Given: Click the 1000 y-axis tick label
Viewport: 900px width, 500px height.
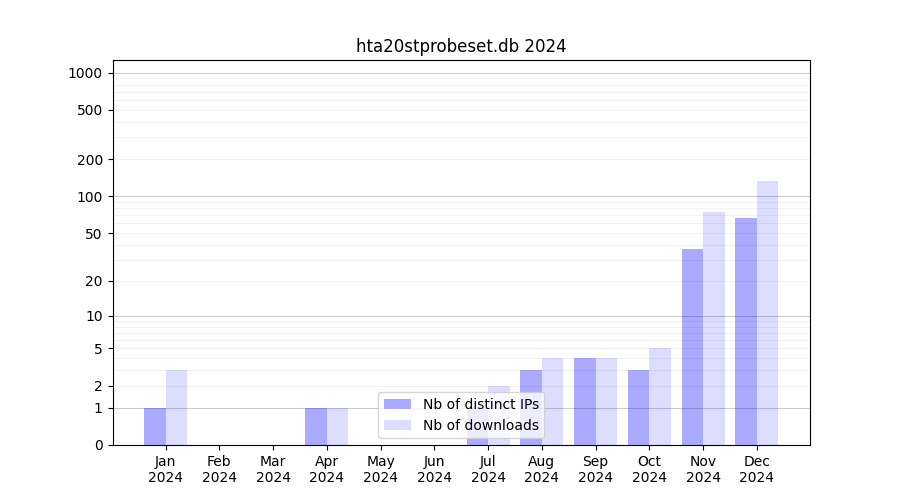Looking at the screenshot, I should 85,73.
